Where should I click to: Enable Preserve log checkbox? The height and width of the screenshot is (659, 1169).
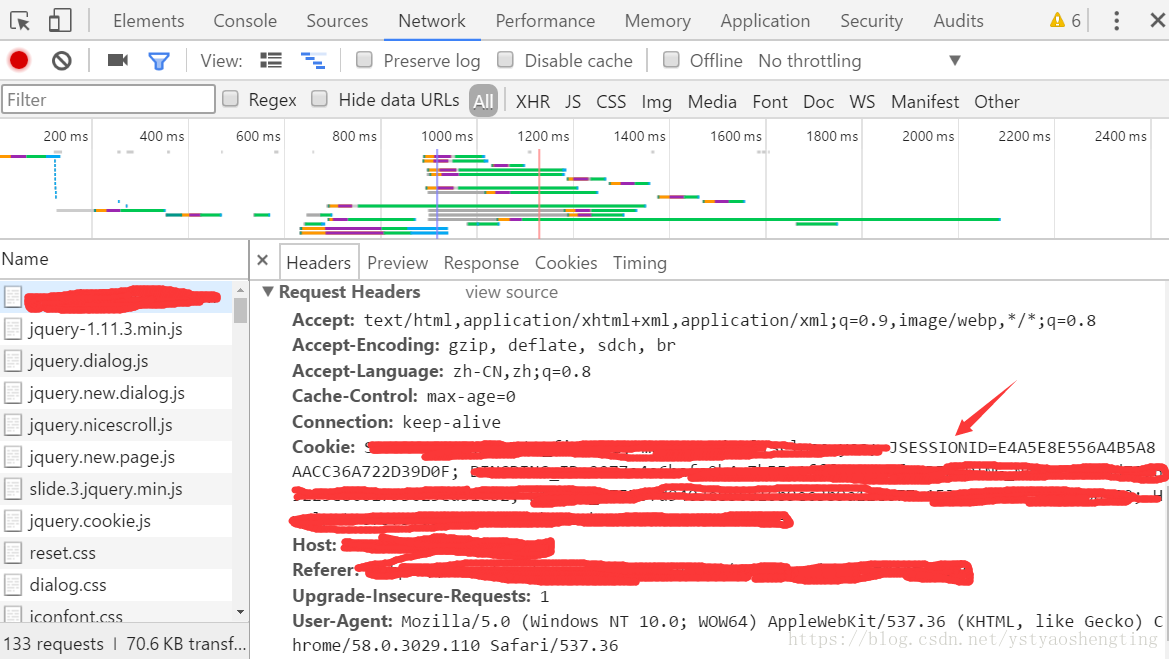pyautogui.click(x=365, y=60)
